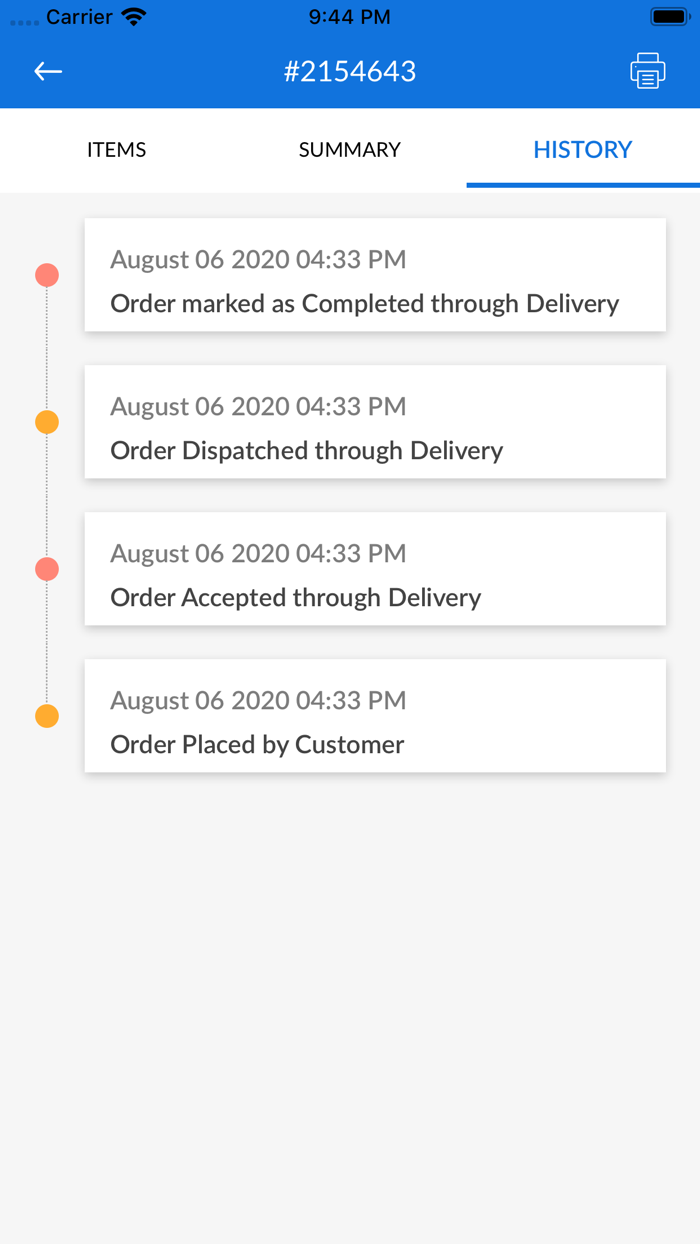Tap the orange dot beside Order Dispatched event
The image size is (700, 1244).
(x=46, y=421)
